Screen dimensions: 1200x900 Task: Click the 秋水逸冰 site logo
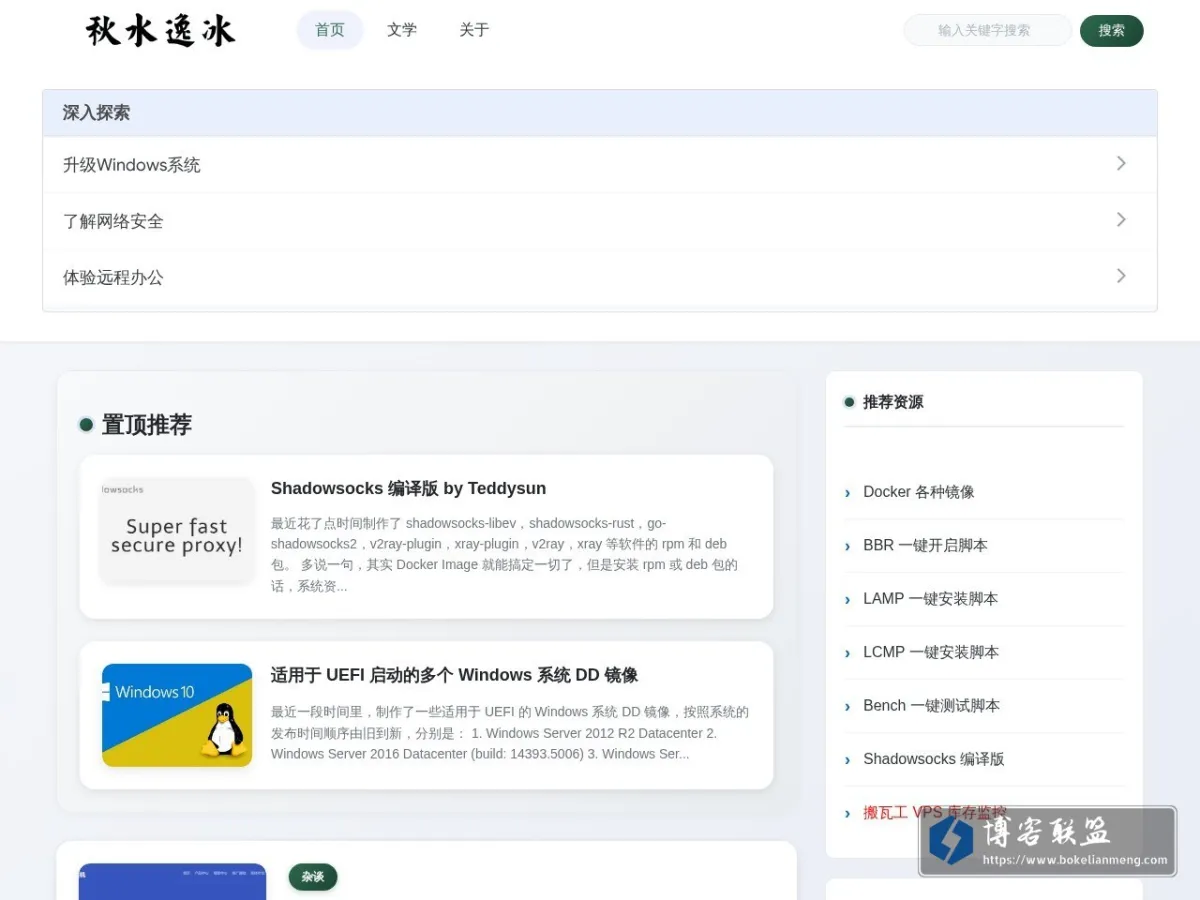tap(160, 30)
